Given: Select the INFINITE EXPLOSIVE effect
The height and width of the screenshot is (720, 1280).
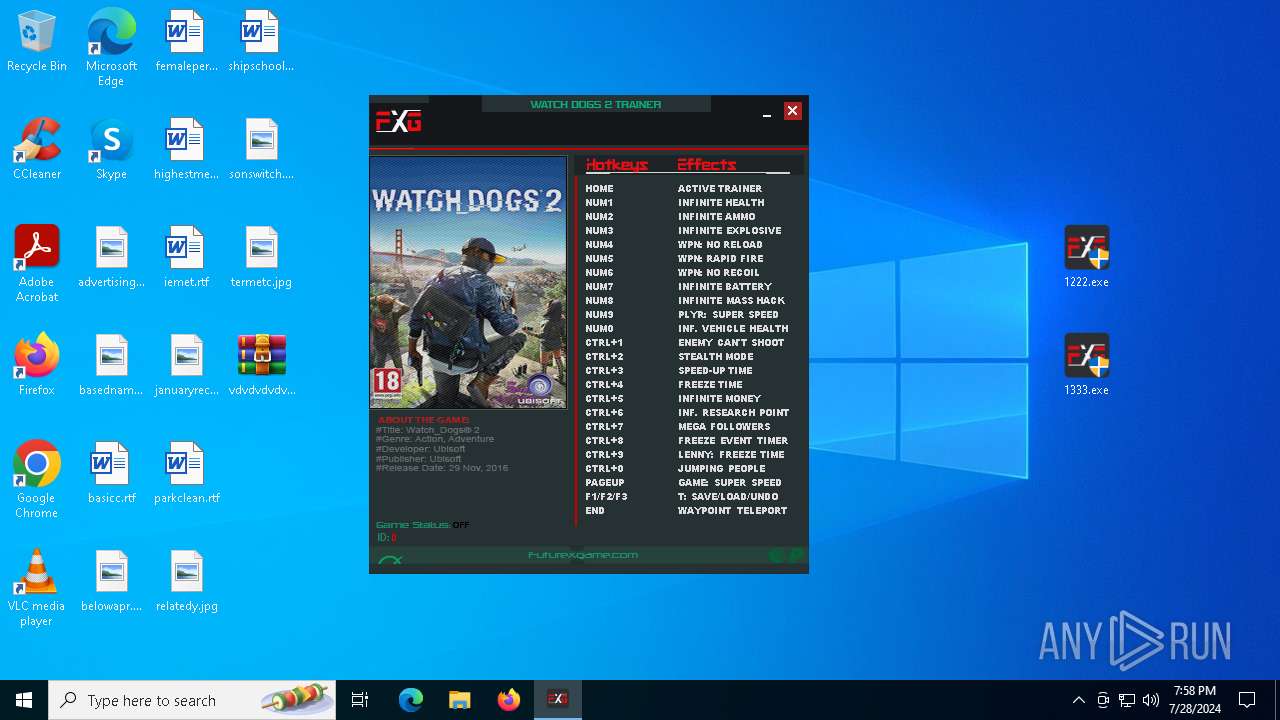Looking at the screenshot, I should [x=730, y=230].
